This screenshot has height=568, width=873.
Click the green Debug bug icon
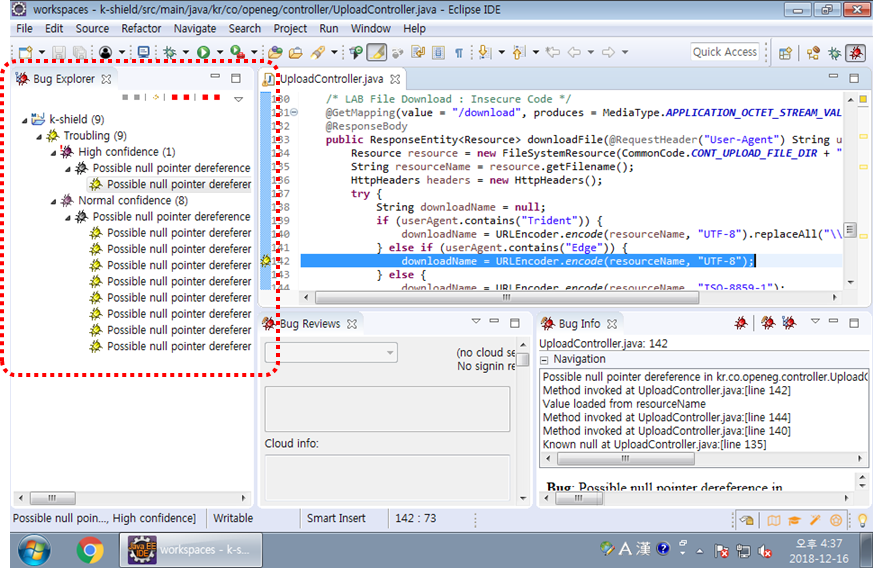pyautogui.click(x=170, y=52)
